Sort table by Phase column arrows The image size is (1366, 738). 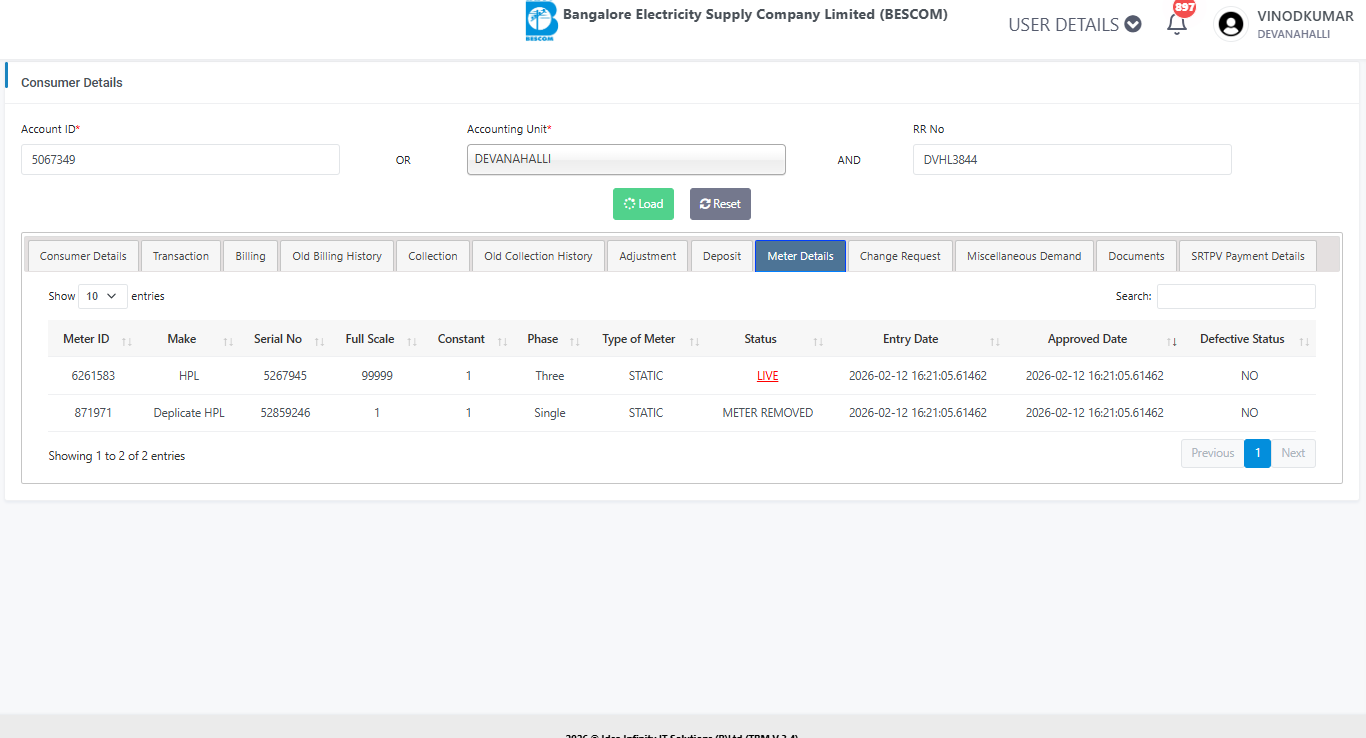tap(575, 341)
